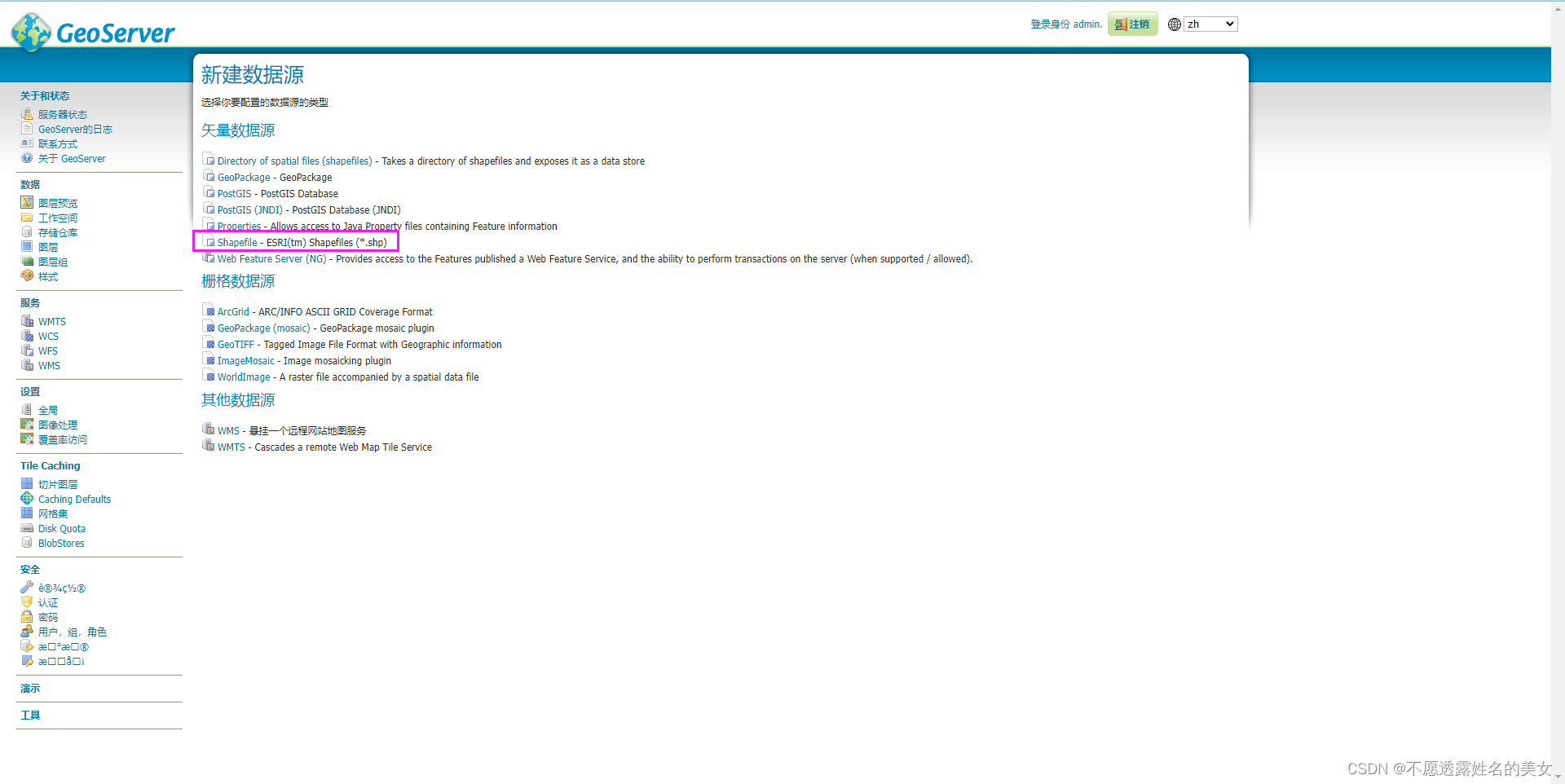Click the workspaces folder icon
The height and width of the screenshot is (784, 1565).
point(27,218)
